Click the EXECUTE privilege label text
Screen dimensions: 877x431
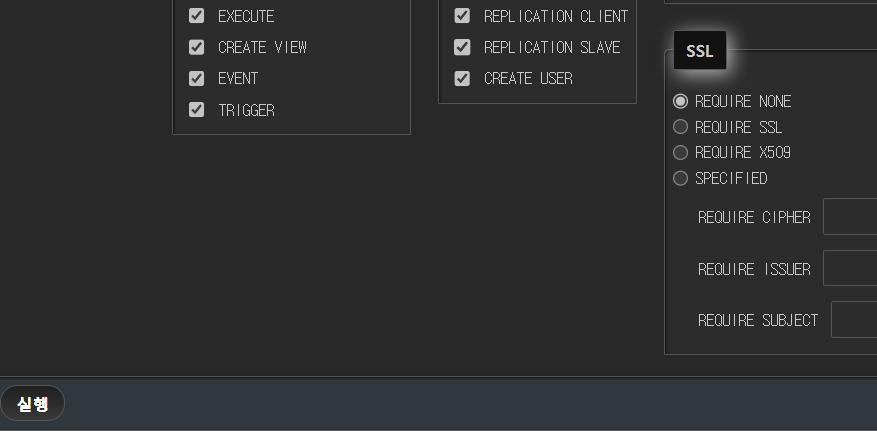coord(246,16)
